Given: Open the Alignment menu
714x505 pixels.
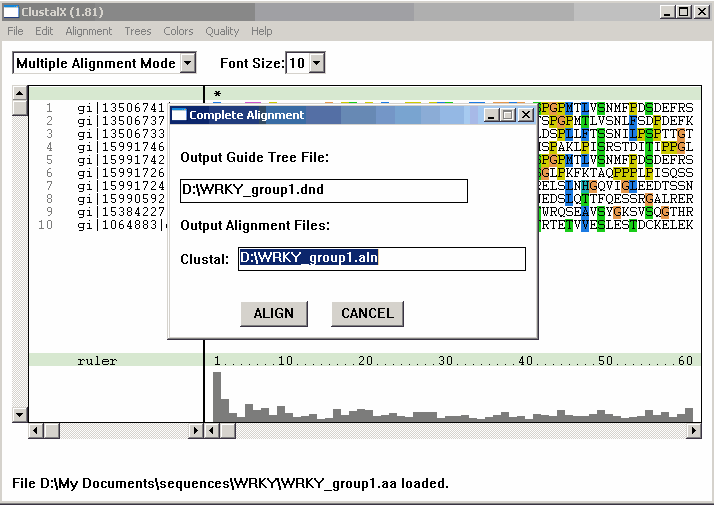Looking at the screenshot, I should point(88,31).
